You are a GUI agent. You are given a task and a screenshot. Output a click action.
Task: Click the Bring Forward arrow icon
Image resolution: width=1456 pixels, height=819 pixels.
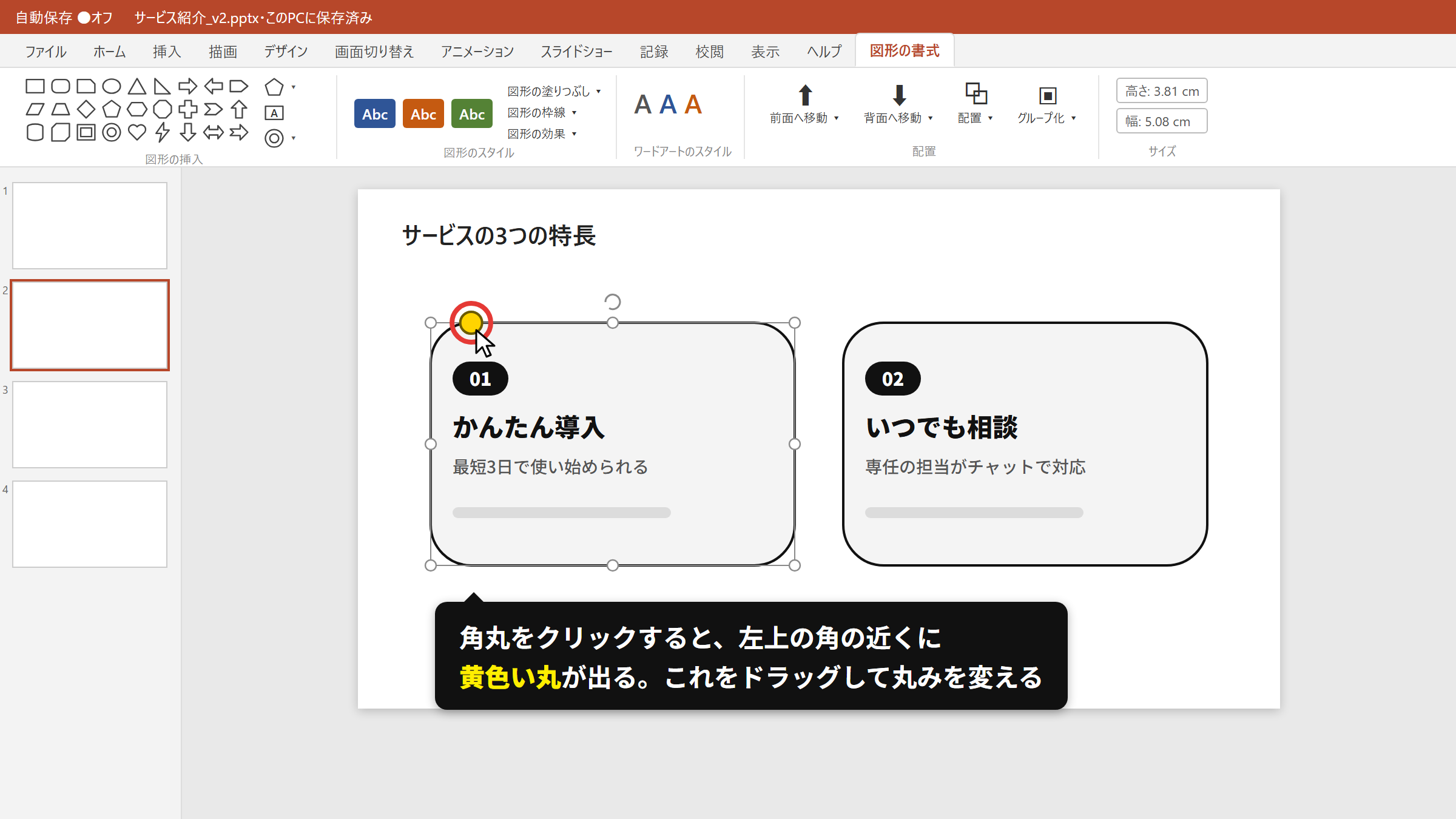[805, 95]
